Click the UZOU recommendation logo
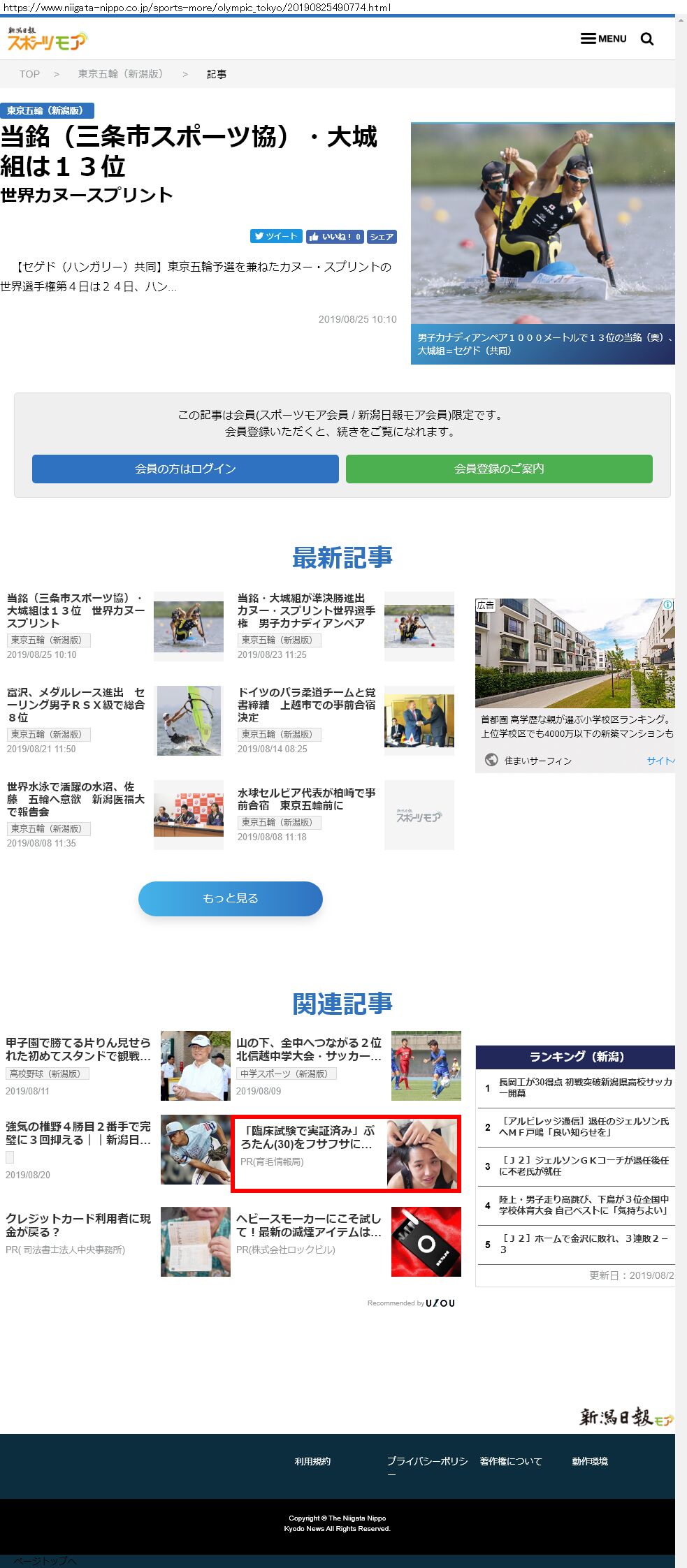Image resolution: width=687 pixels, height=1568 pixels. click(x=440, y=1303)
